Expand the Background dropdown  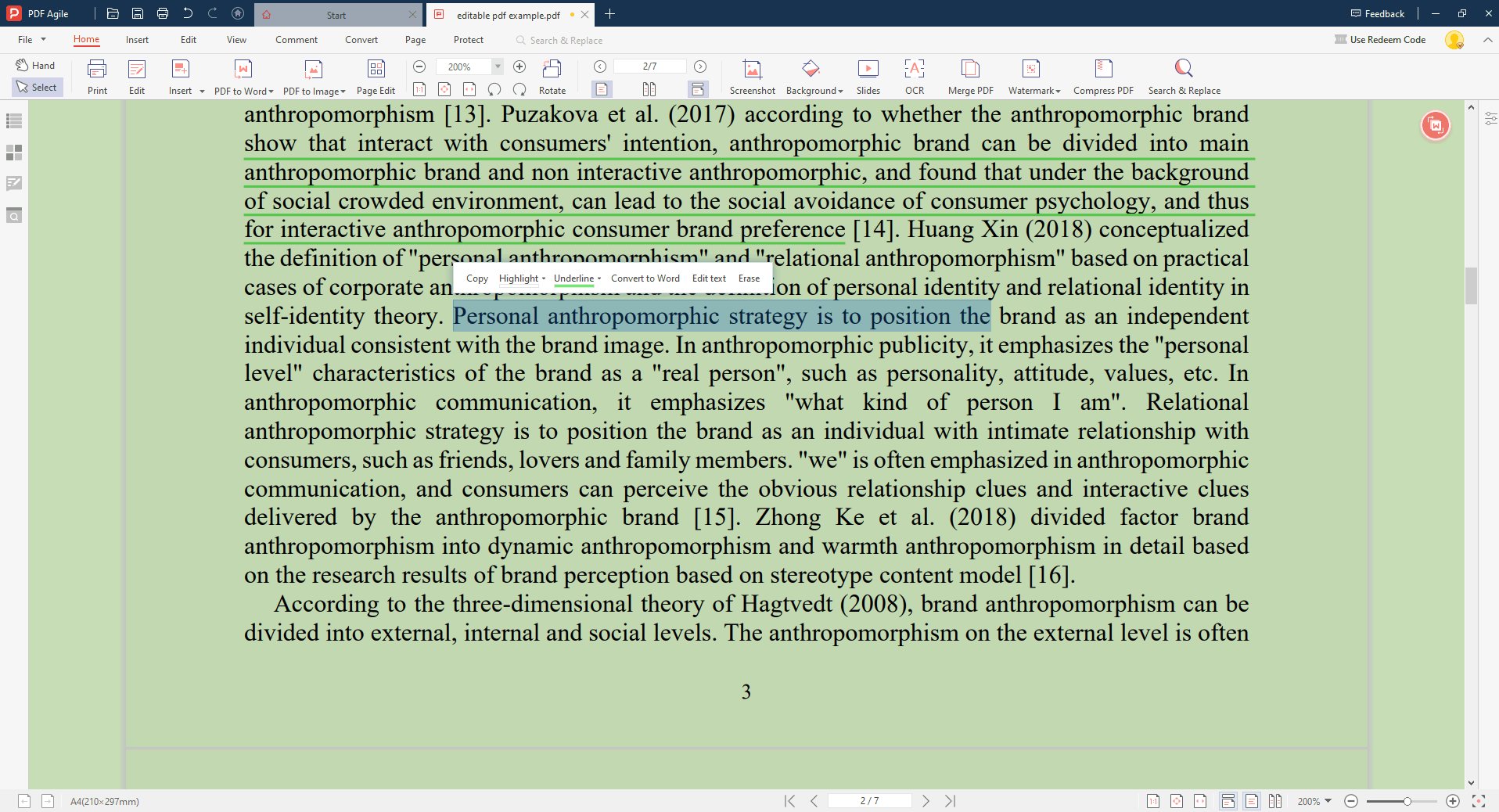click(x=840, y=92)
